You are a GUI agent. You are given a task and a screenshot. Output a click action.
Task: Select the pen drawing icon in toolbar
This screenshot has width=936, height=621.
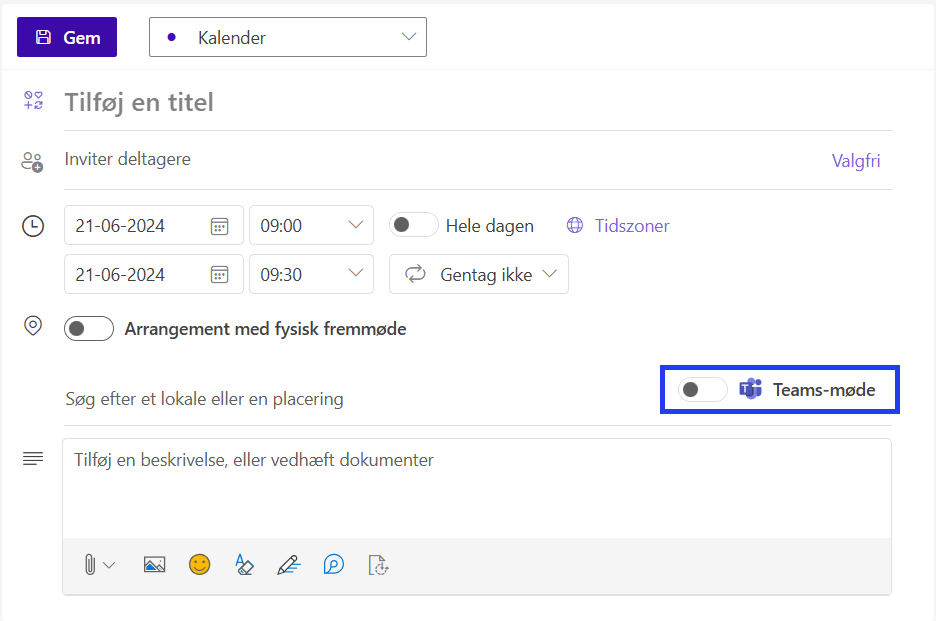(289, 564)
